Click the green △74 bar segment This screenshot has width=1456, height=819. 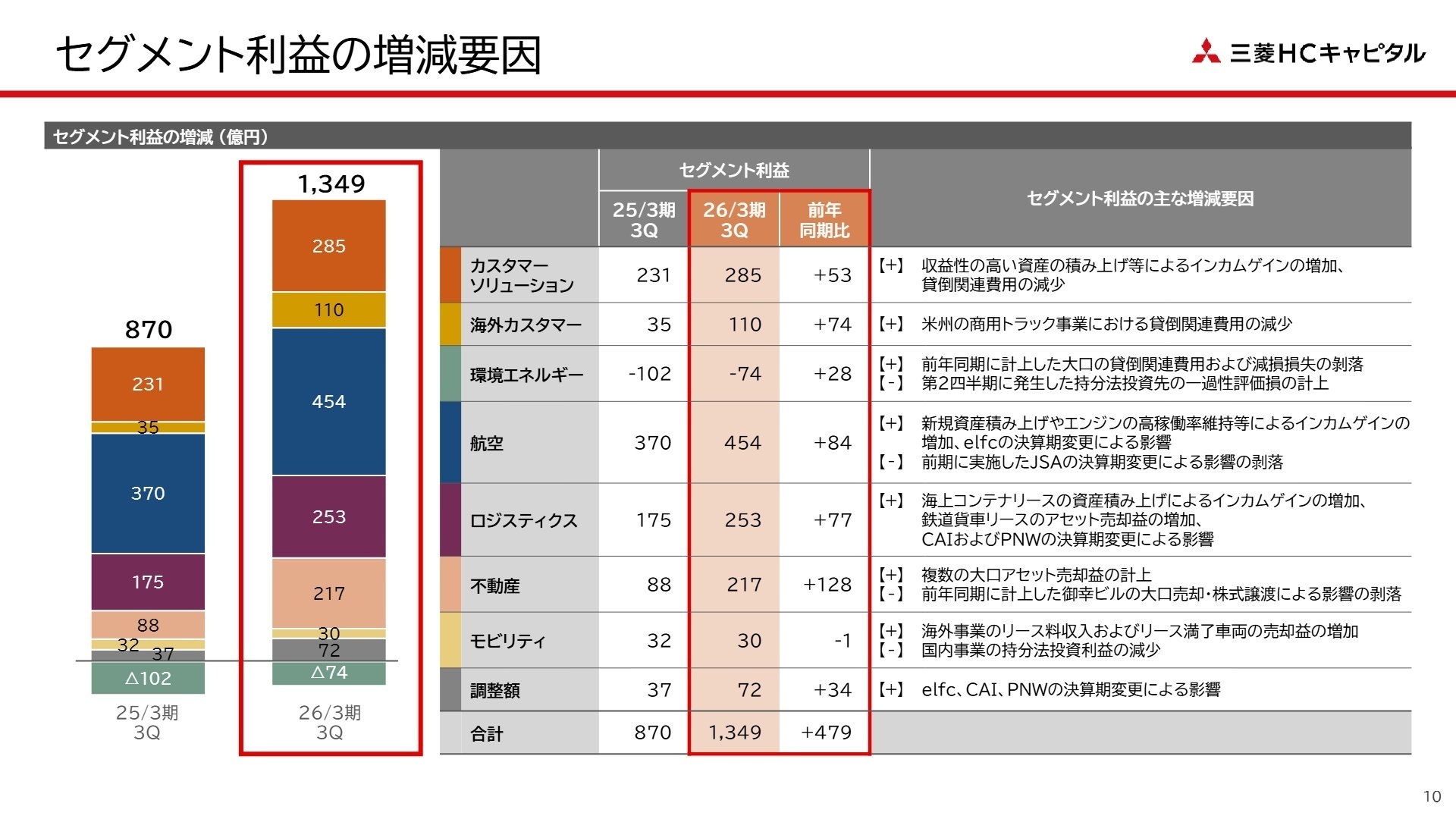point(328,672)
